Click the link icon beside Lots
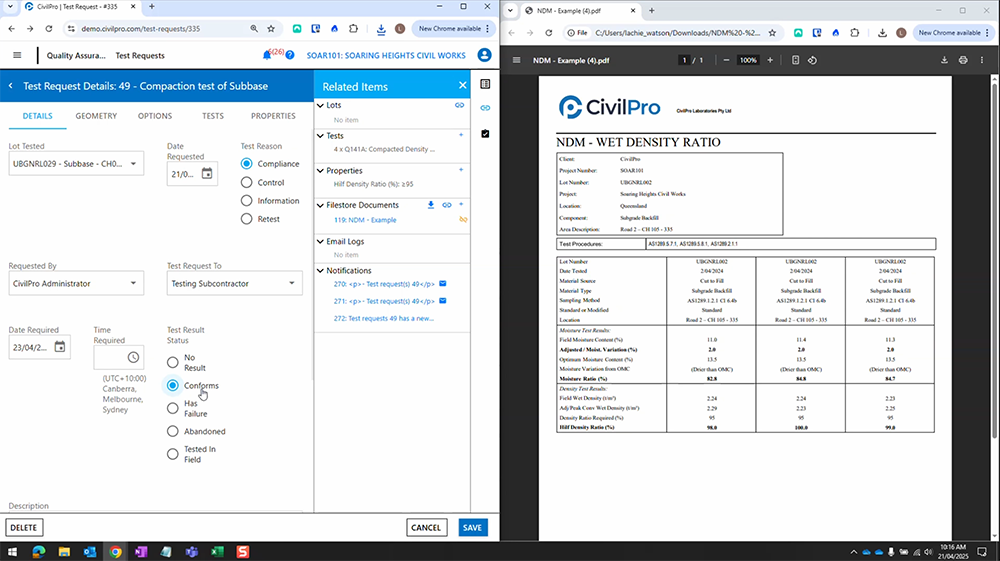This screenshot has width=1000, height=561. pyautogui.click(x=459, y=105)
